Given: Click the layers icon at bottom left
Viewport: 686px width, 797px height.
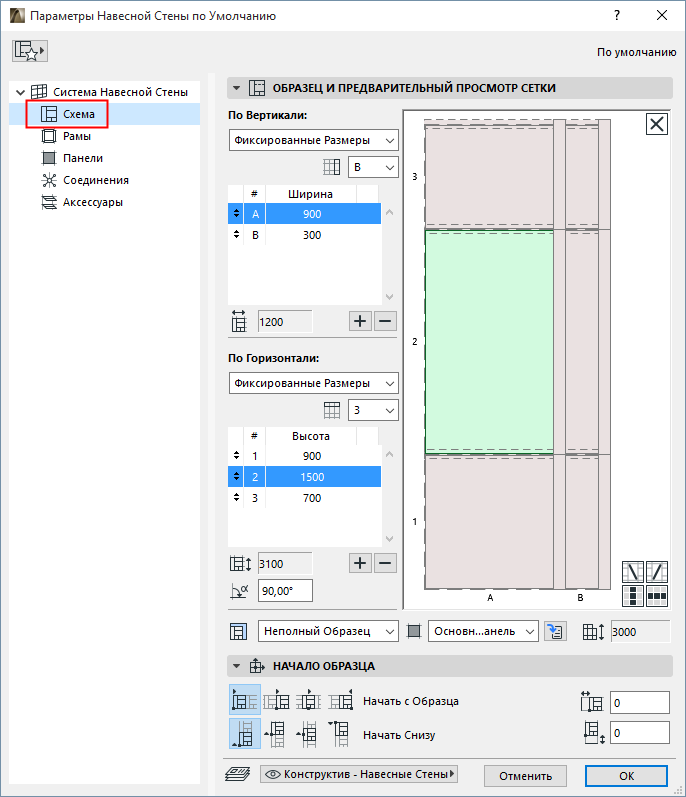Looking at the screenshot, I should [x=237, y=774].
